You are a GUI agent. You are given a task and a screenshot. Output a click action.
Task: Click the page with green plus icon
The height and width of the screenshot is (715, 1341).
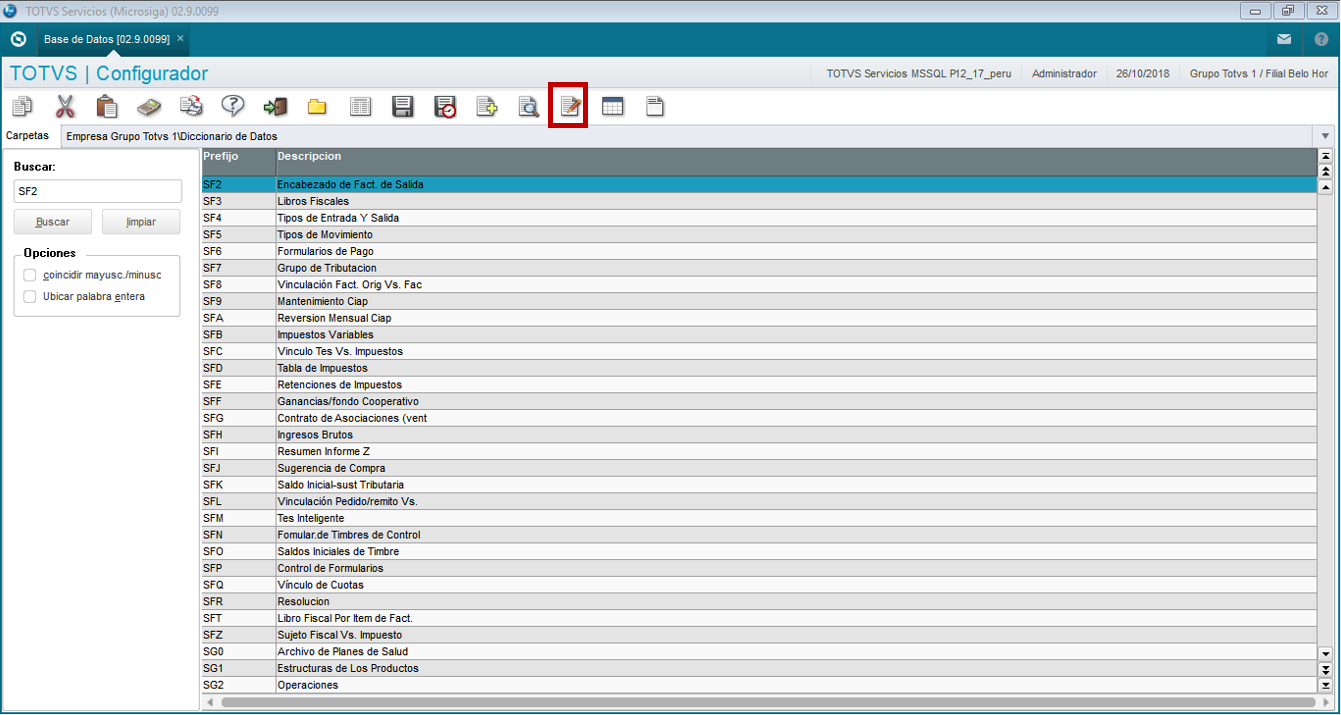click(x=487, y=106)
